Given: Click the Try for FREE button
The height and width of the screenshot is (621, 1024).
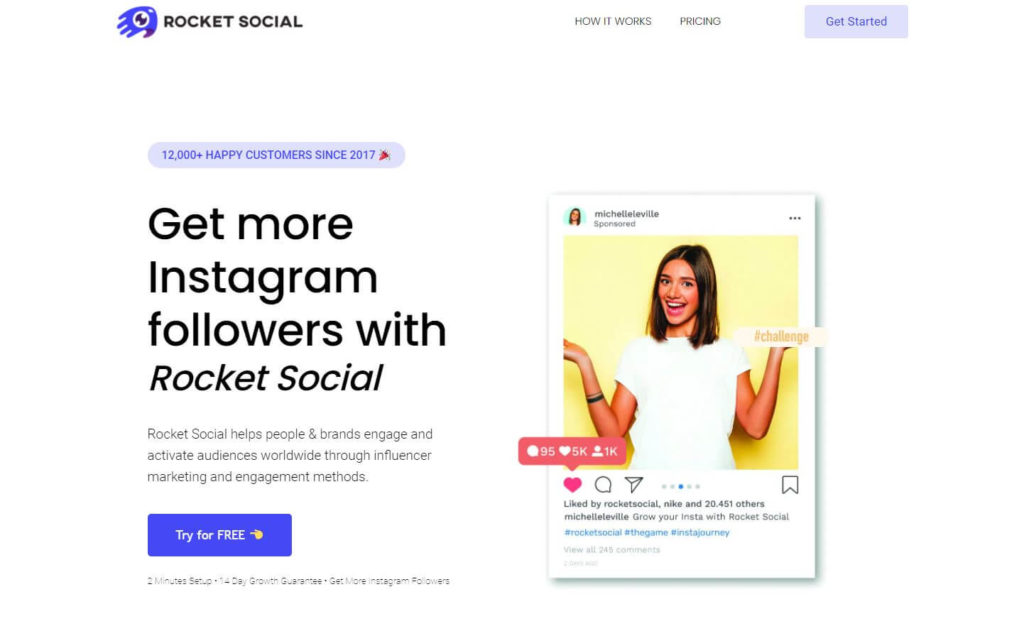Looking at the screenshot, I should tap(219, 535).
